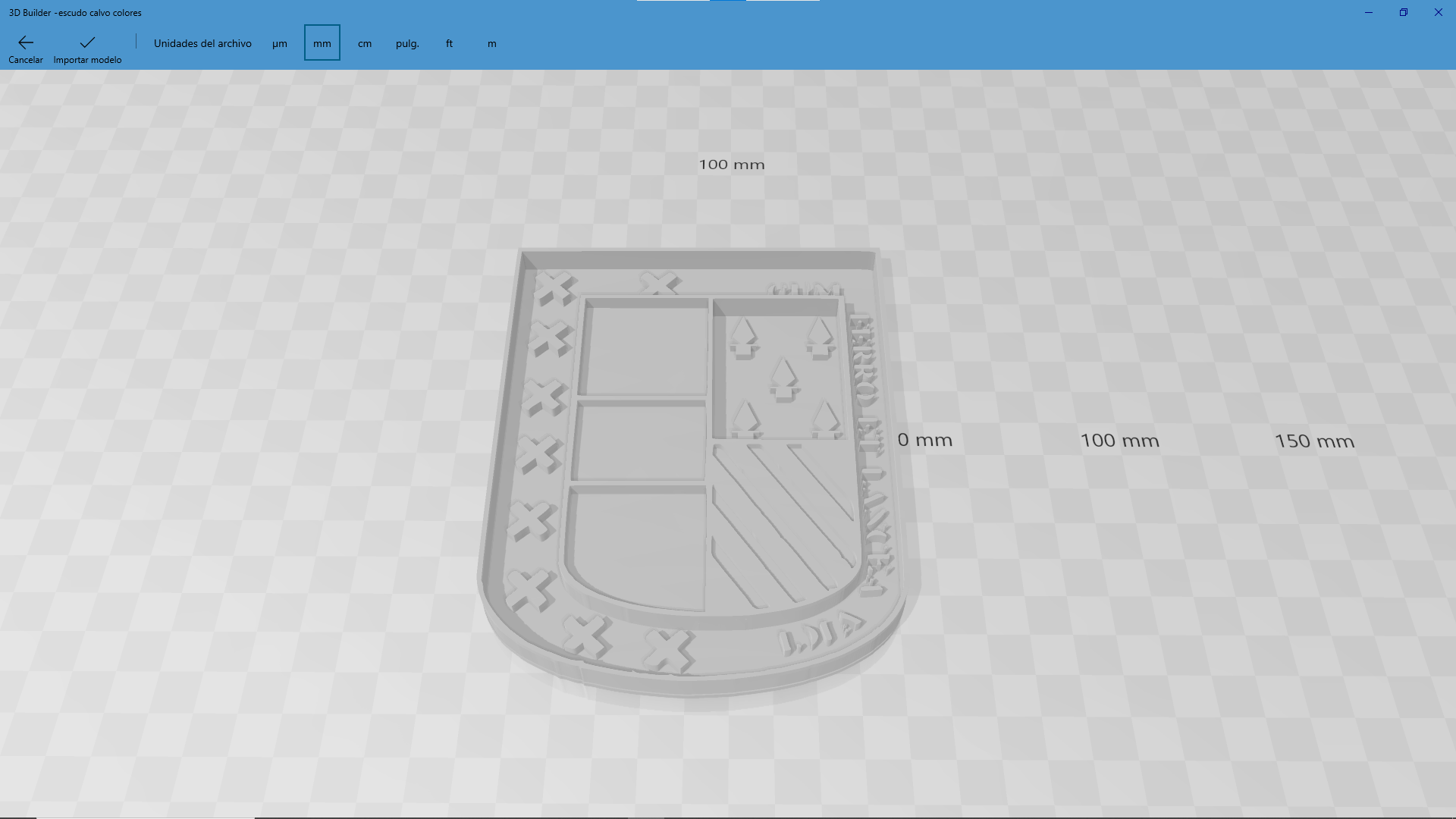
Task: Click the Cancelar back arrow icon
Action: pyautogui.click(x=26, y=43)
